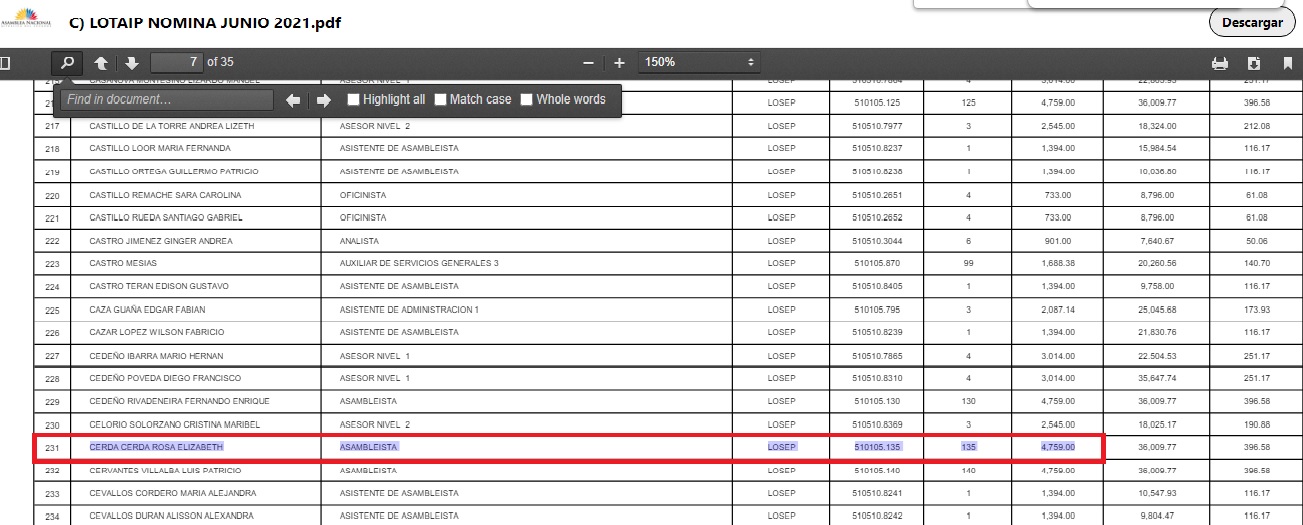Click the Asamblea Nacional logo

pos(31,21)
